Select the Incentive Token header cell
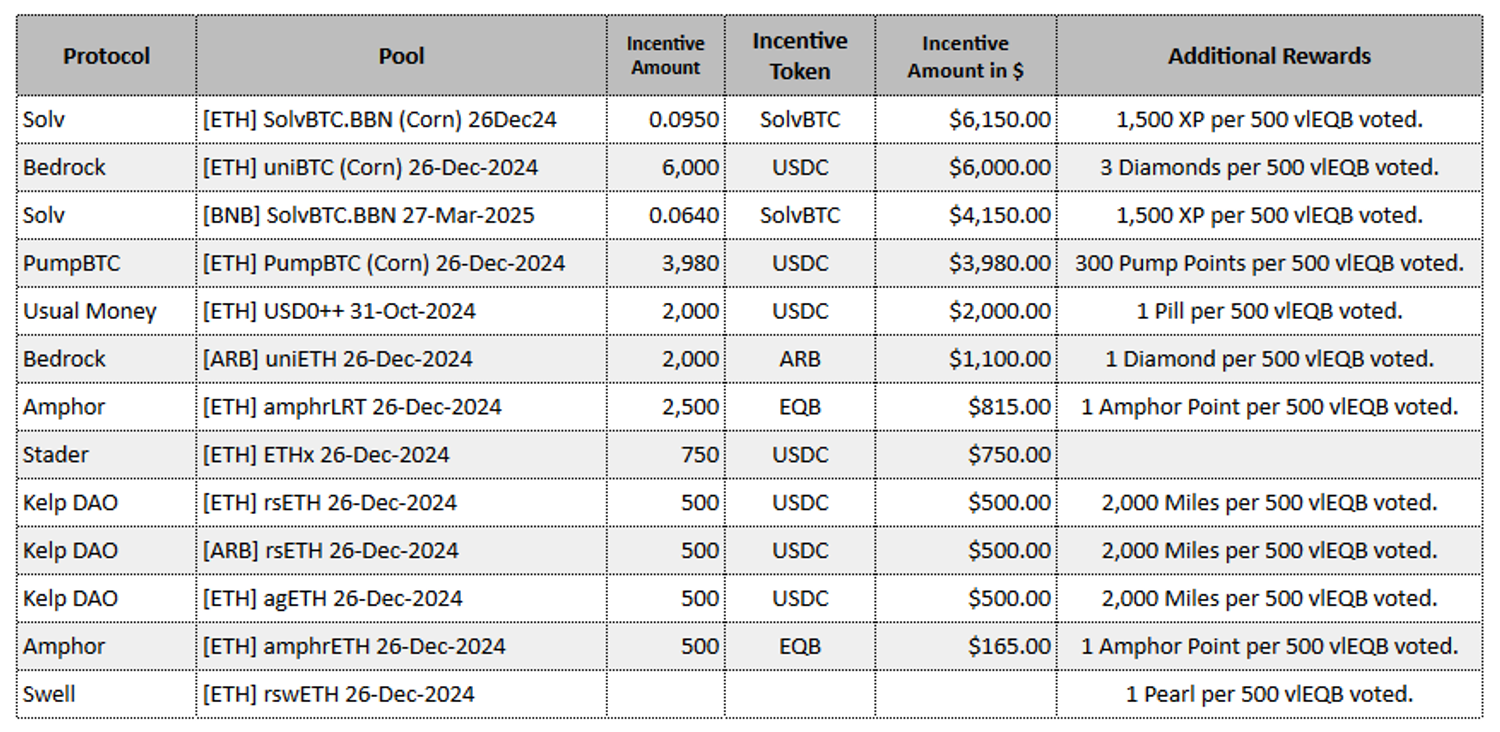This screenshot has height=732, width=1500. click(799, 56)
